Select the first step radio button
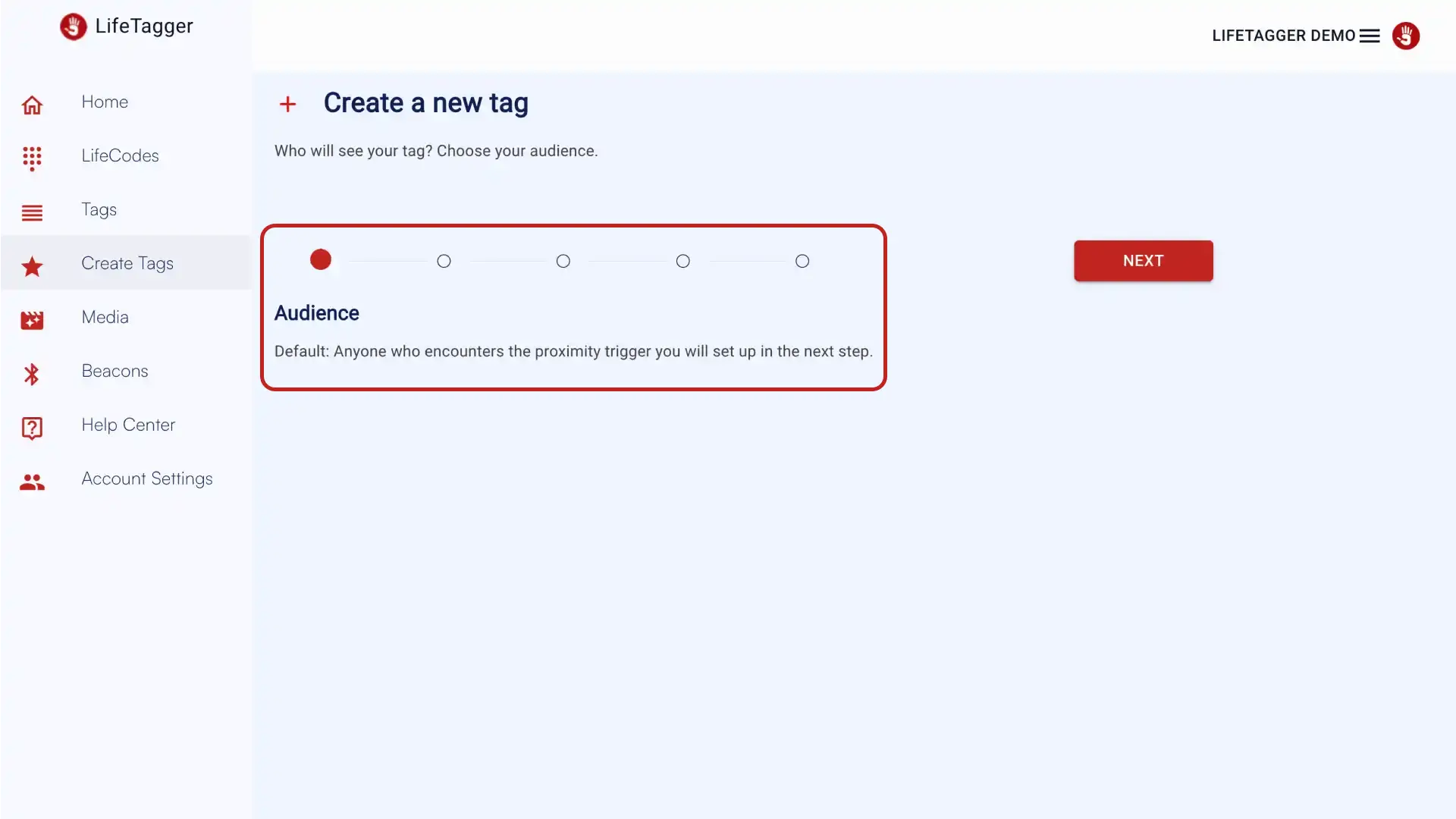 320,261
